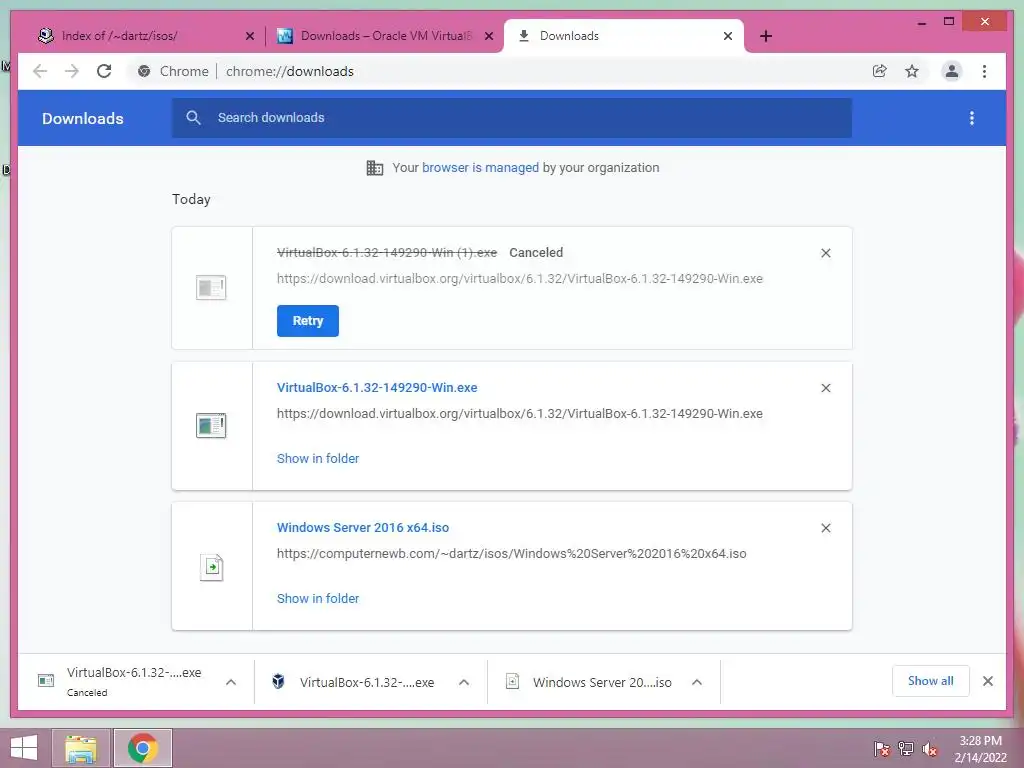Click the managed organization building icon
This screenshot has width=1024, height=768.
point(375,168)
